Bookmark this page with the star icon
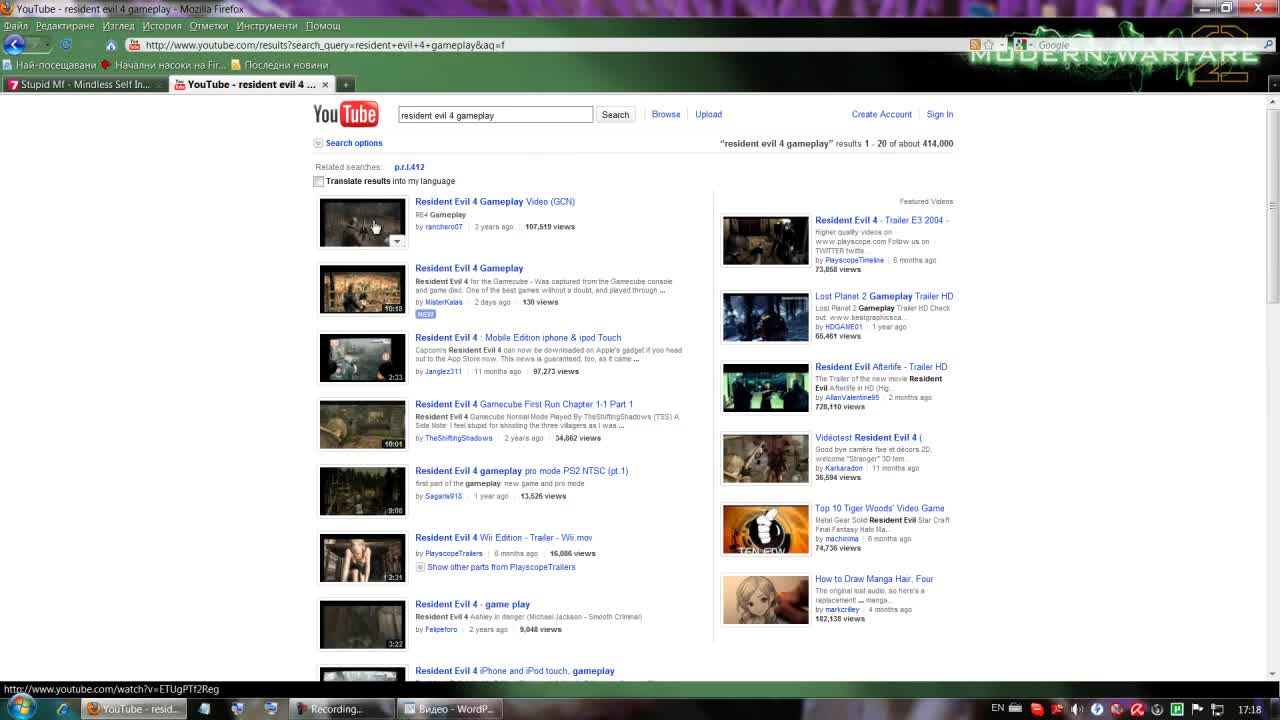This screenshot has width=1280, height=720. (x=989, y=45)
